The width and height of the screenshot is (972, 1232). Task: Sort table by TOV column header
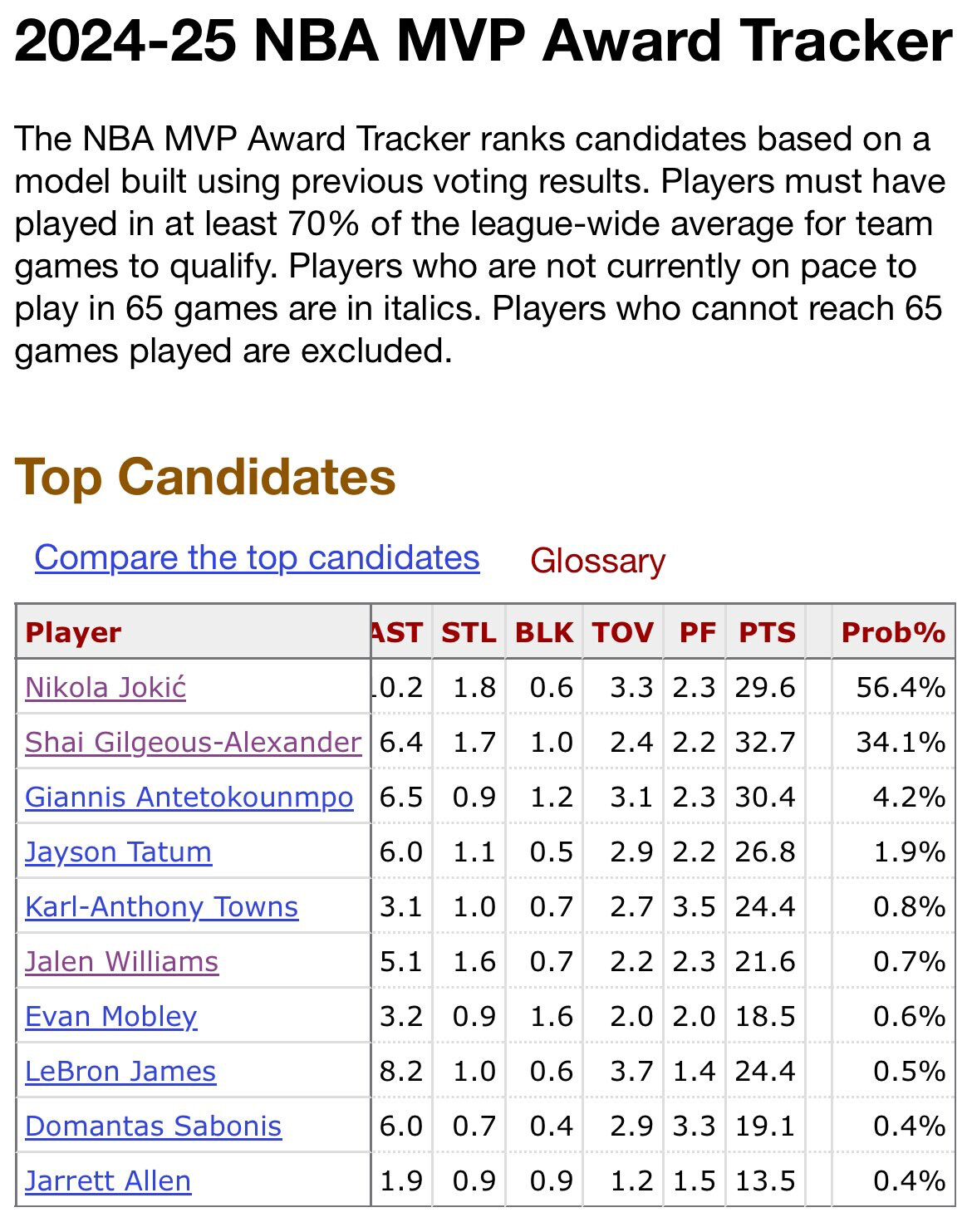click(622, 632)
